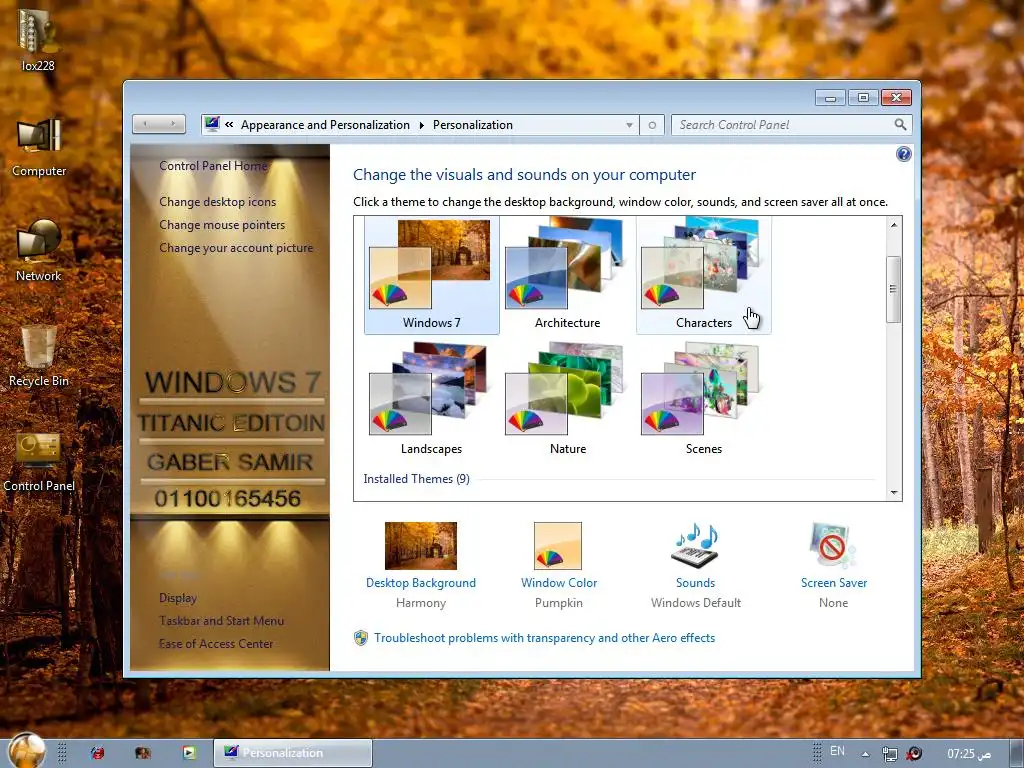Click the network tray icon
Screen dimensions: 1024x768
click(889, 754)
